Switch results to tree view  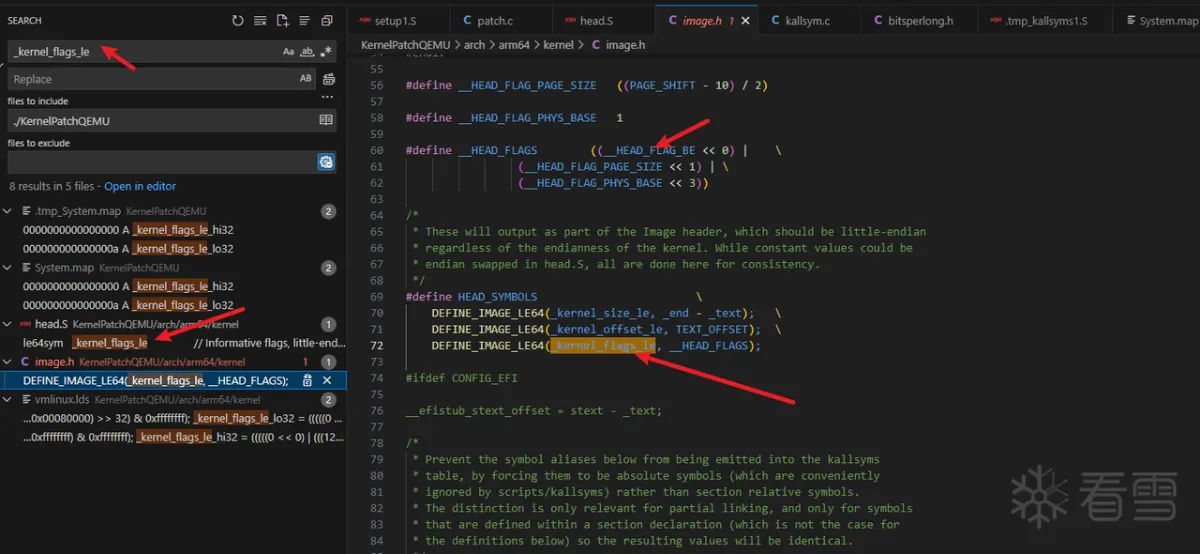pos(304,20)
